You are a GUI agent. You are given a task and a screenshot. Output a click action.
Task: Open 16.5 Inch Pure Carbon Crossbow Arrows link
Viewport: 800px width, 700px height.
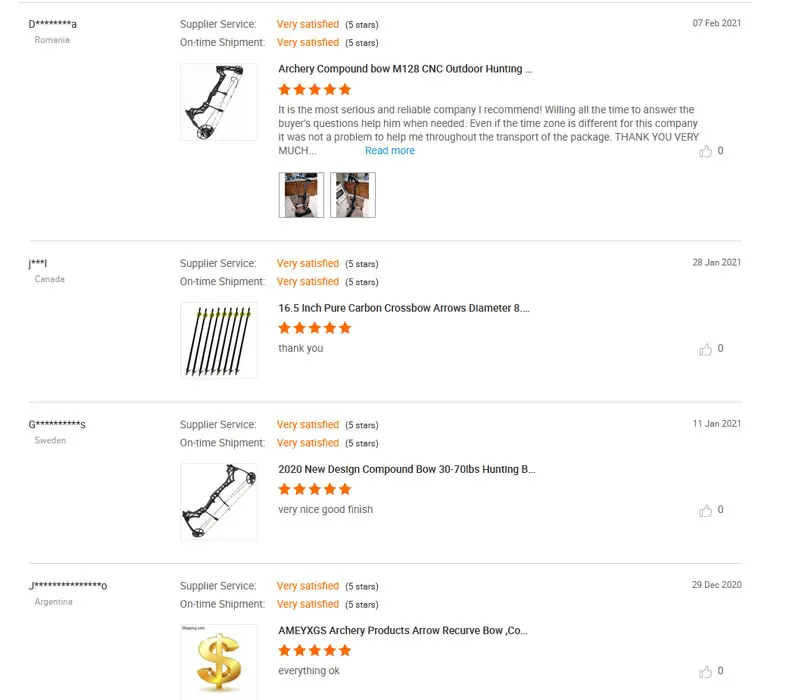(404, 308)
